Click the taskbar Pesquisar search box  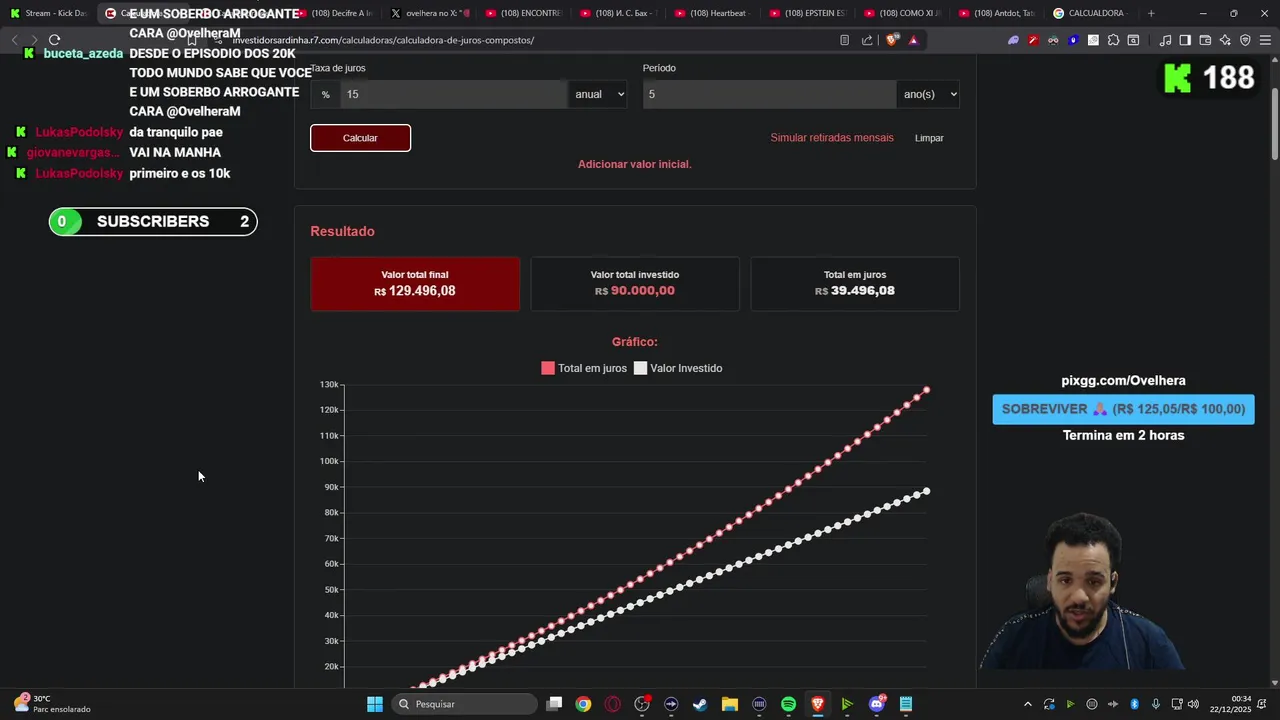[464, 704]
